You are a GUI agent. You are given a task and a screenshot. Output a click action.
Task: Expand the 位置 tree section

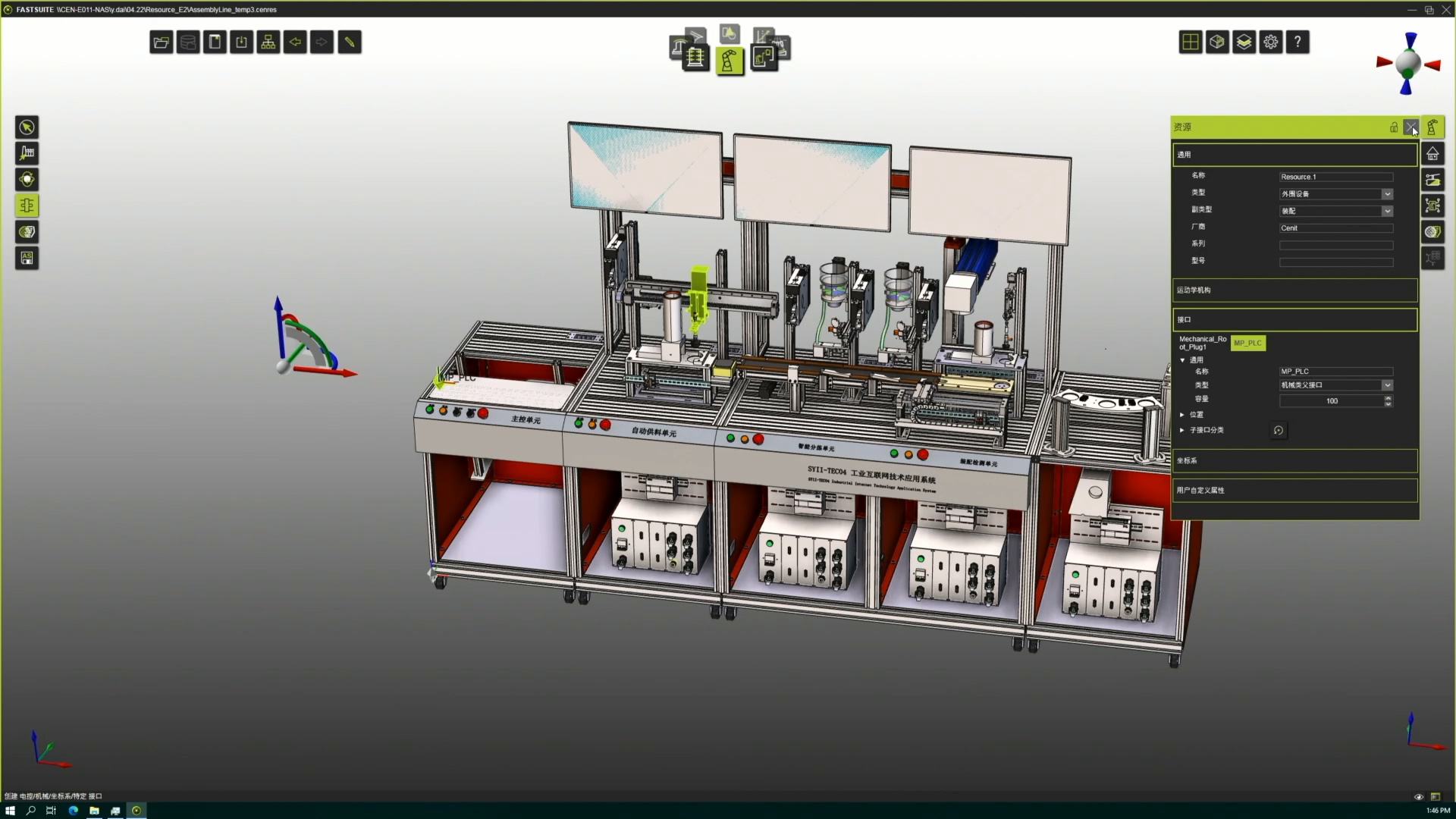(x=1182, y=415)
